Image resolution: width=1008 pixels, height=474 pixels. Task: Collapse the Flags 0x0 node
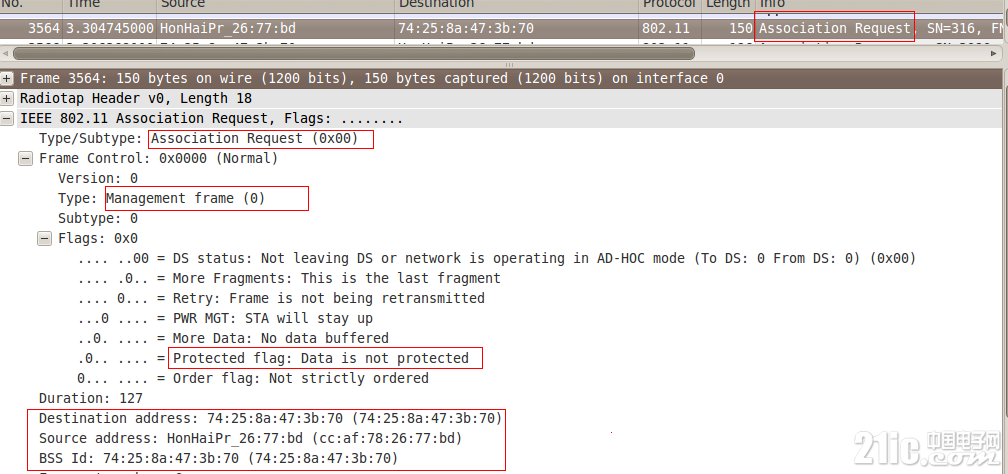coord(44,238)
